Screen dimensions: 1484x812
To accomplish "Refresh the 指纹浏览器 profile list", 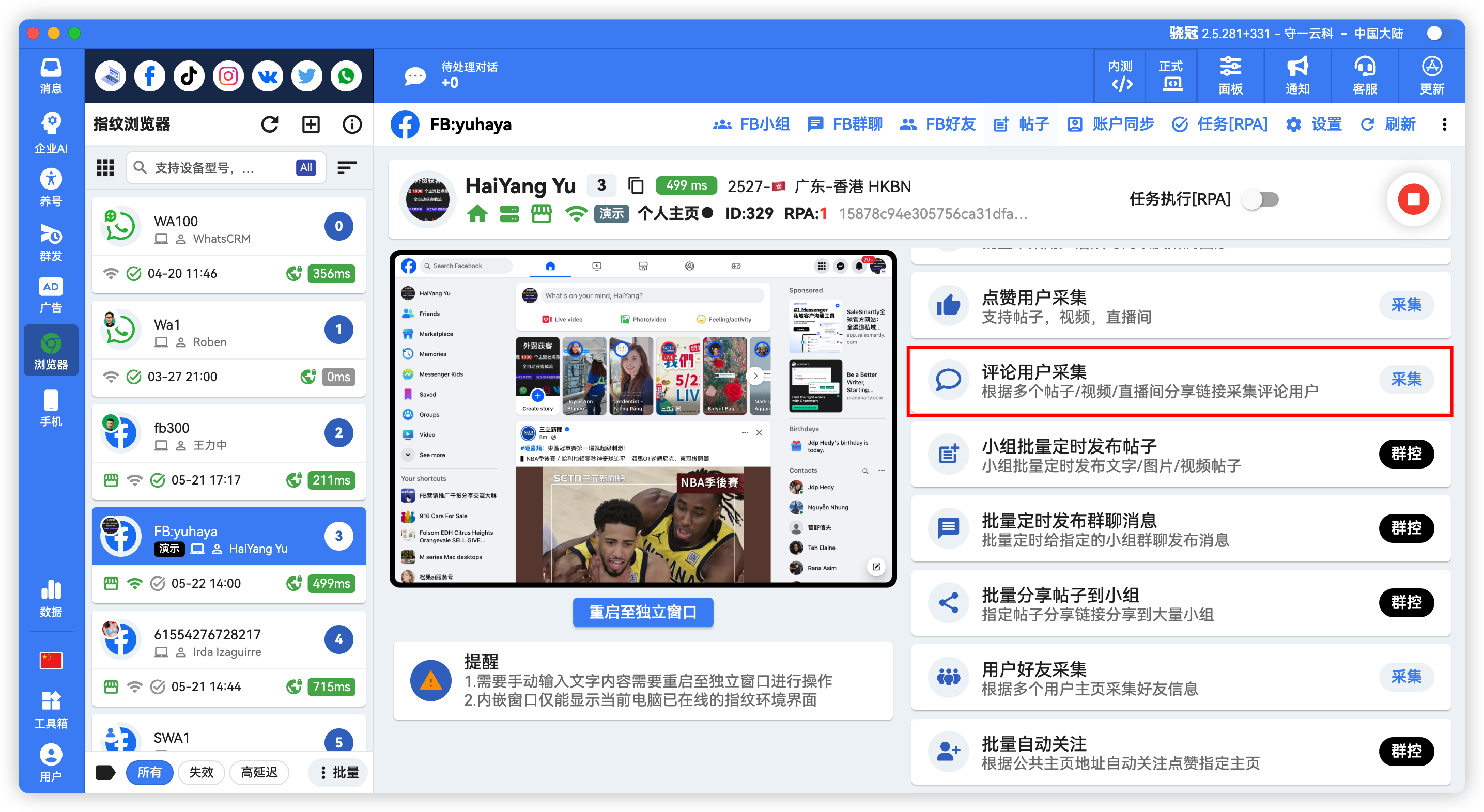I will pyautogui.click(x=270, y=124).
